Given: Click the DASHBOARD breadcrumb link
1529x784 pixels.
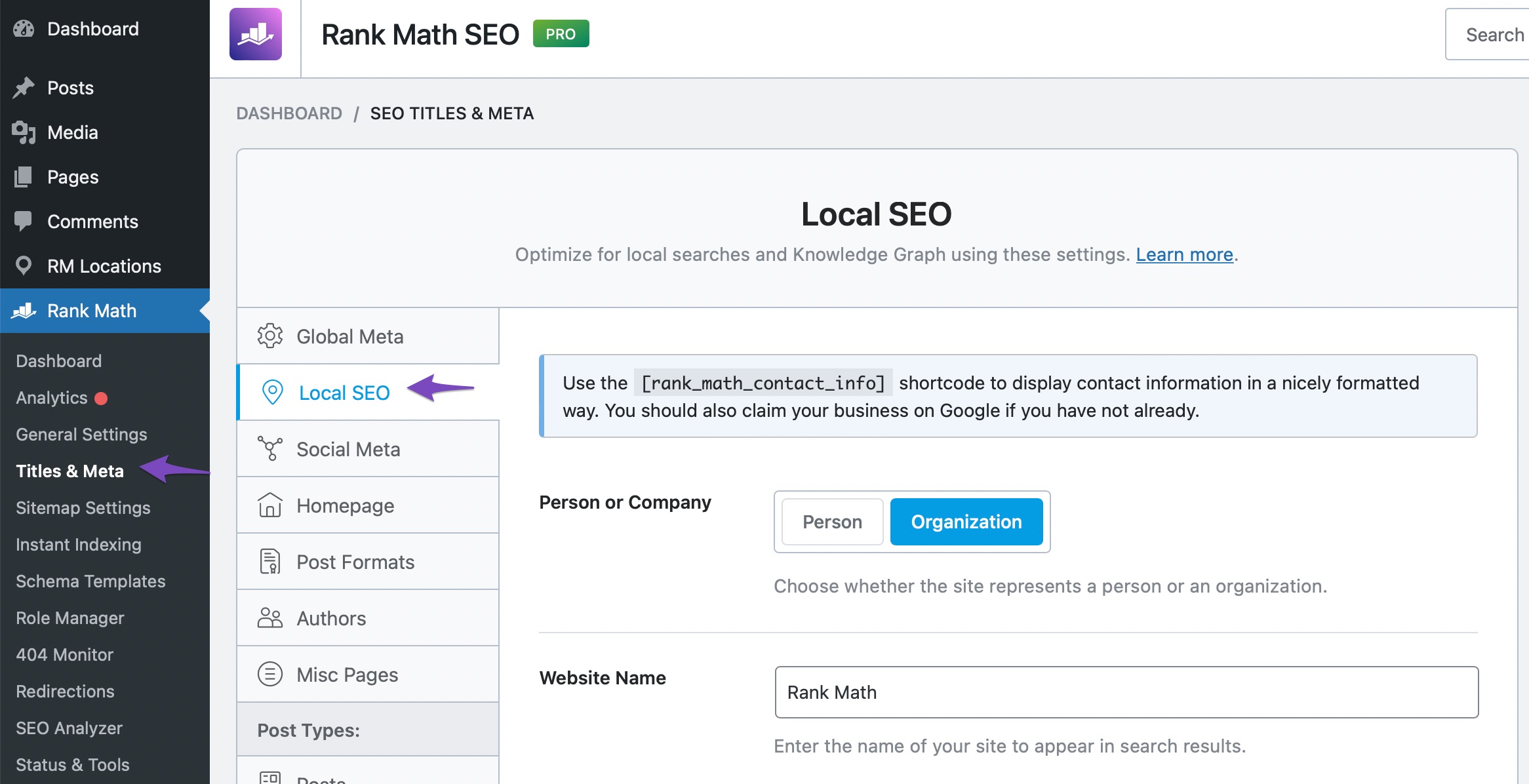Looking at the screenshot, I should click(x=289, y=113).
